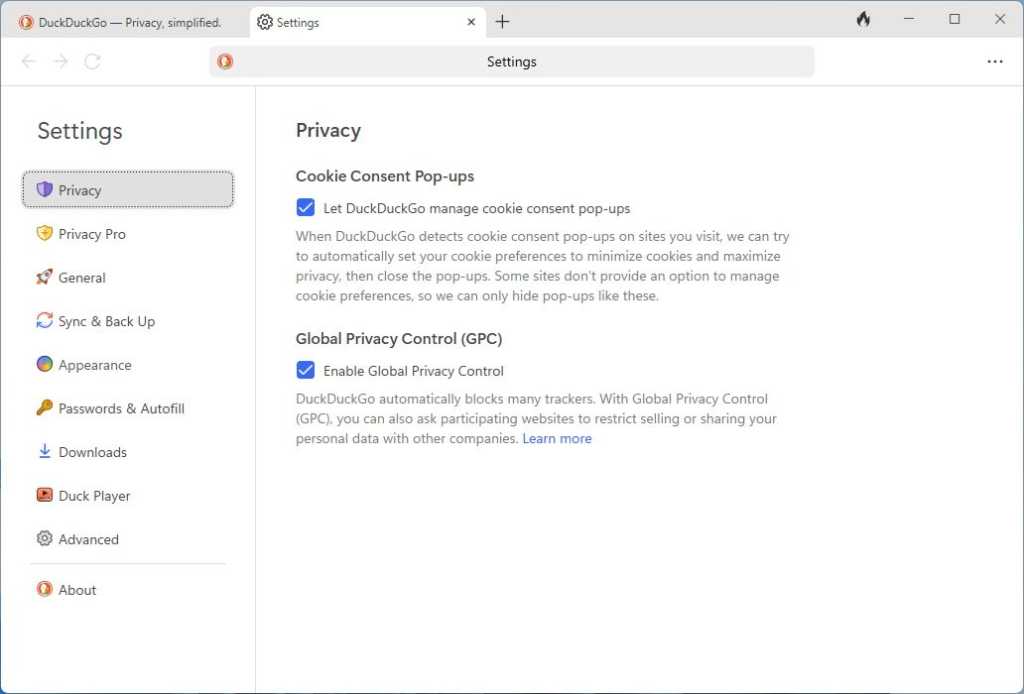Screen dimensions: 1024x694
Task: Uncheck Enable Global Privacy Control
Action: coord(306,370)
